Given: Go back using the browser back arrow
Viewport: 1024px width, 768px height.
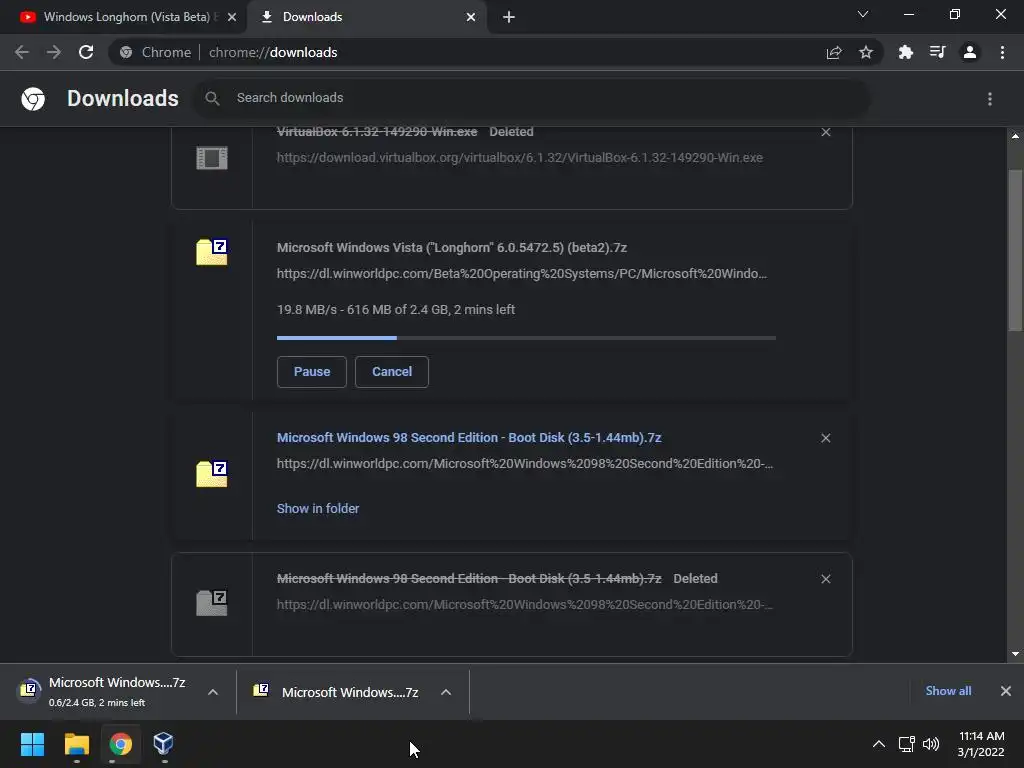Looking at the screenshot, I should (22, 52).
